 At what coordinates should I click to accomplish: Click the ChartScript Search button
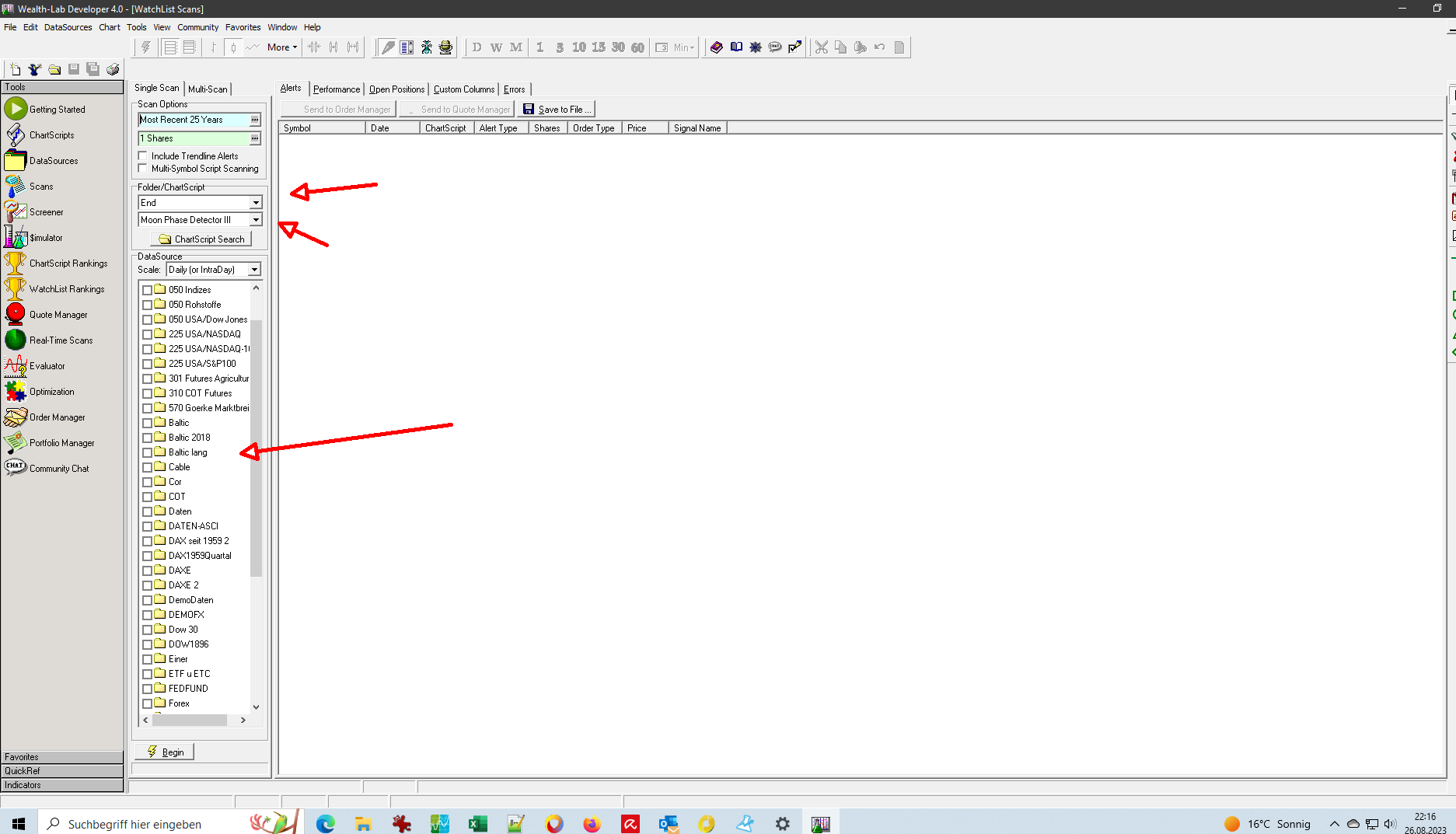201,239
